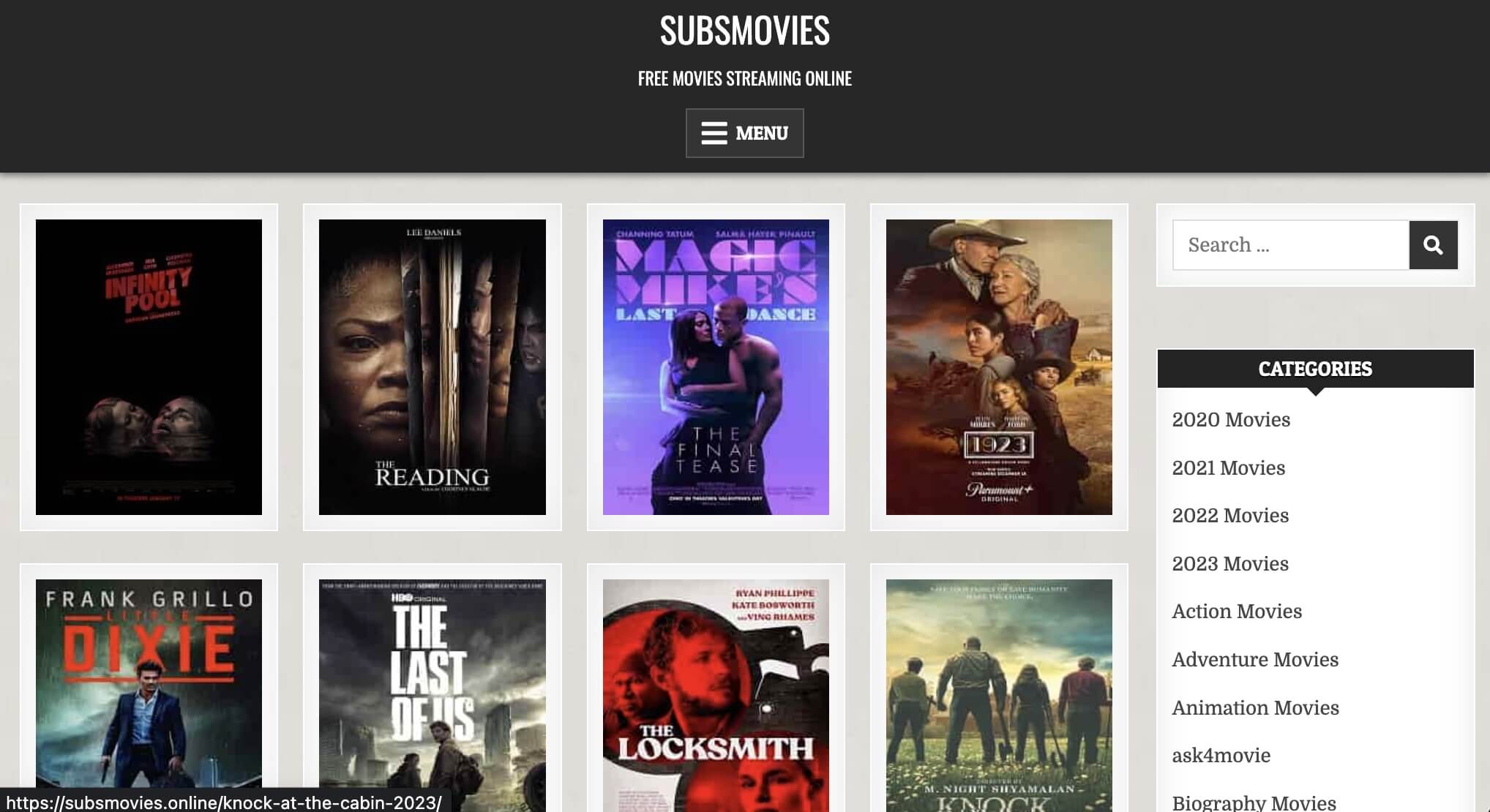Select the Adventure Movies category
The width and height of the screenshot is (1490, 812).
click(x=1255, y=660)
